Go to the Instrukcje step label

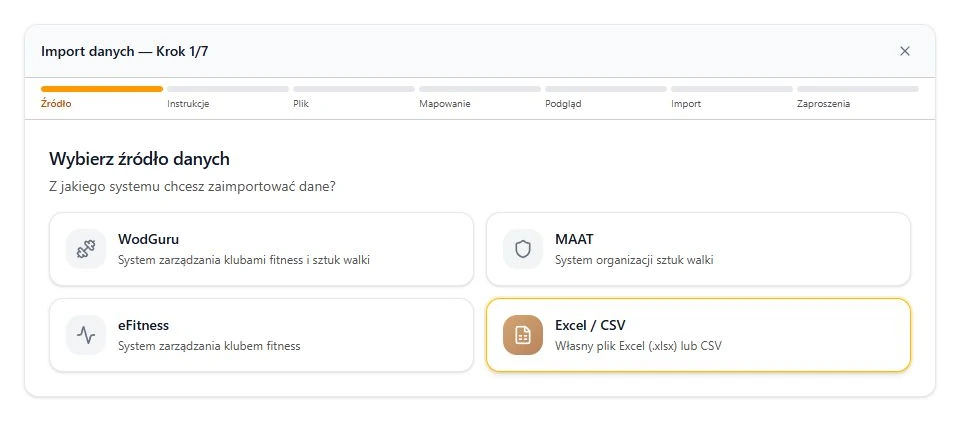(188, 103)
